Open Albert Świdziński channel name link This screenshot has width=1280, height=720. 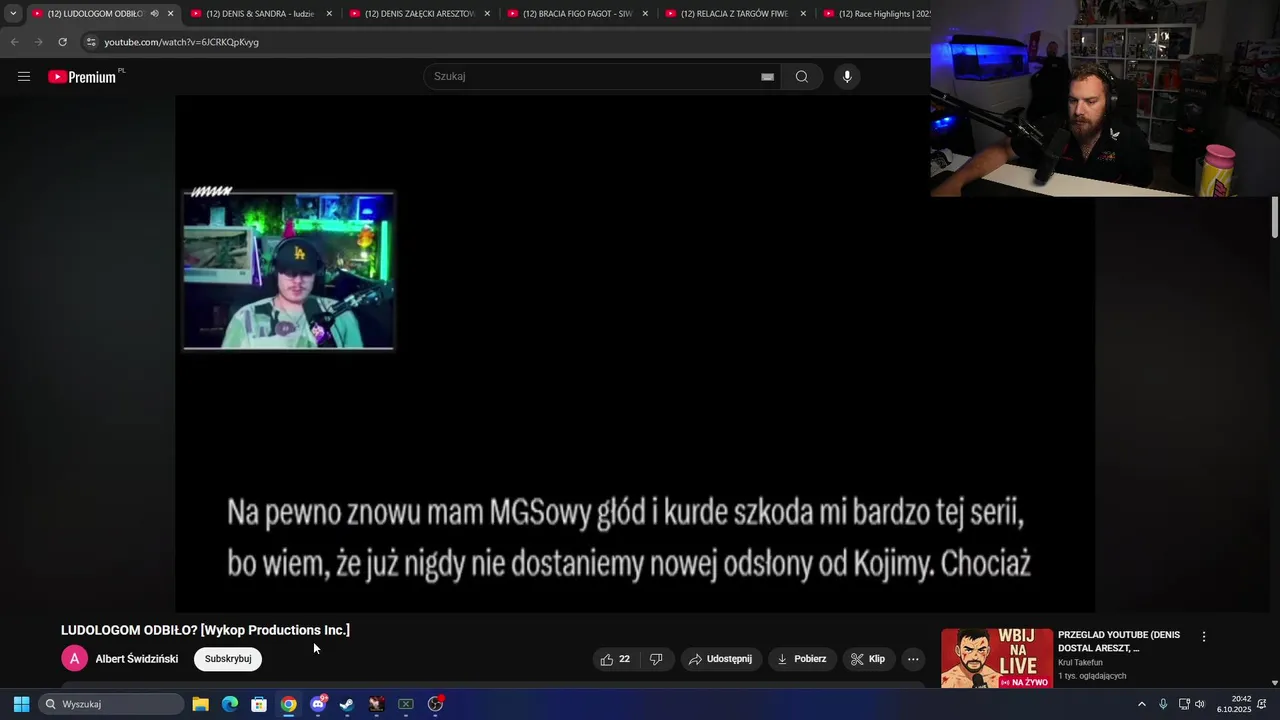[x=137, y=659]
